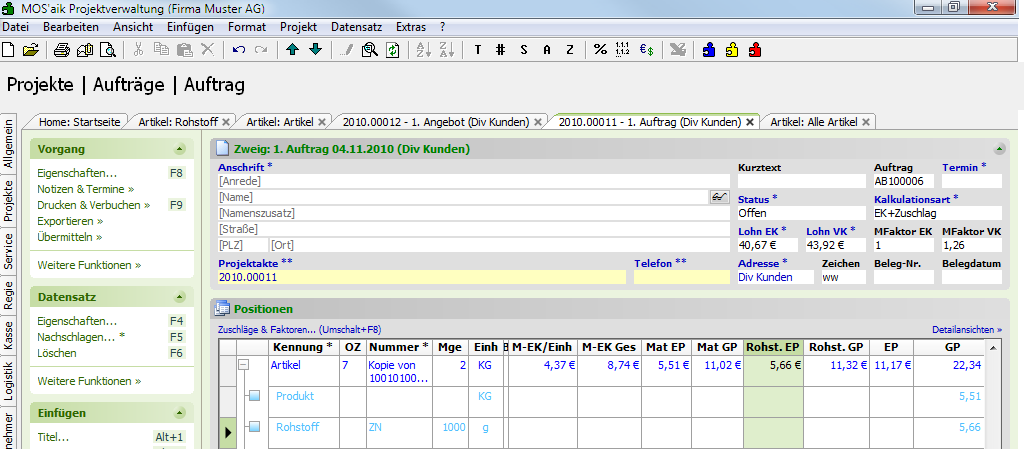The image size is (1024, 449).
Task: Click the red person toolbar icon
Action: coord(755,50)
